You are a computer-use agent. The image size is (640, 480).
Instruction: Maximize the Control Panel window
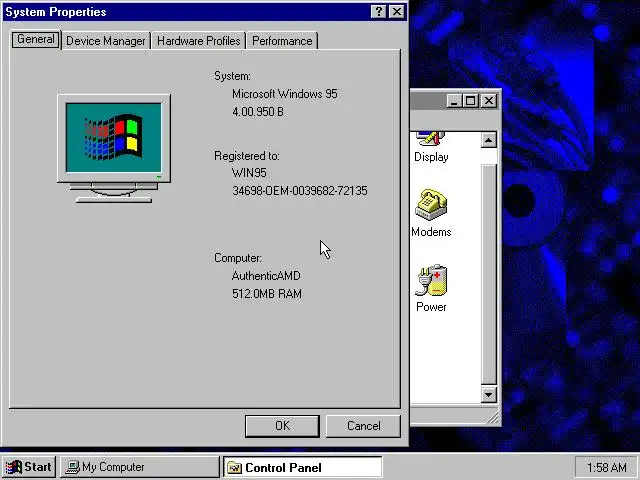pyautogui.click(x=470, y=100)
